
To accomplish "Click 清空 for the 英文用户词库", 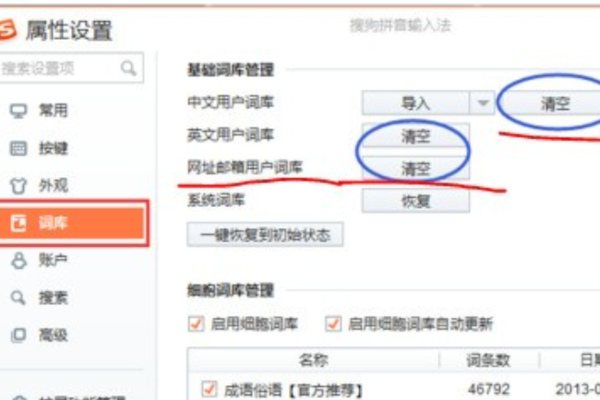I will [x=416, y=136].
